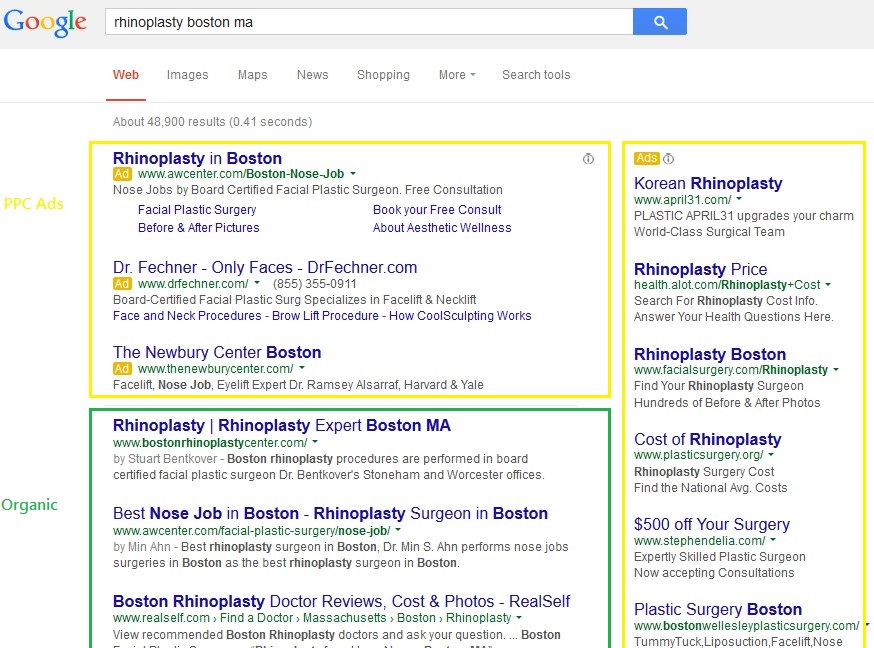Click the blue search magnifier button

pyautogui.click(x=659, y=22)
